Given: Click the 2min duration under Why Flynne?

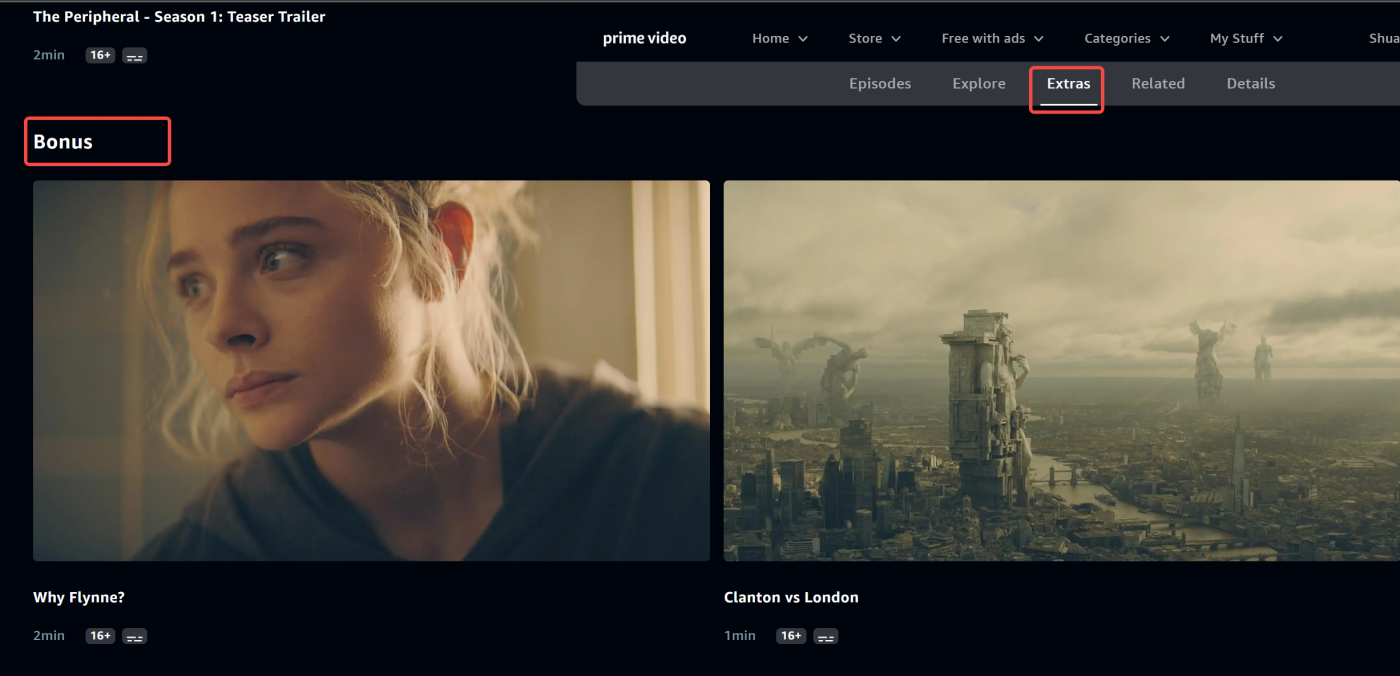Looking at the screenshot, I should click(49, 636).
